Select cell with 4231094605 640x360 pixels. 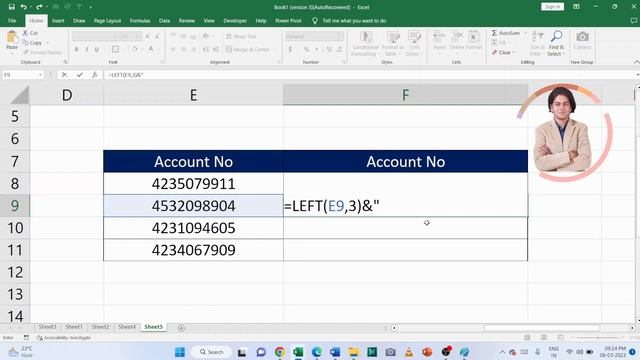coord(193,228)
